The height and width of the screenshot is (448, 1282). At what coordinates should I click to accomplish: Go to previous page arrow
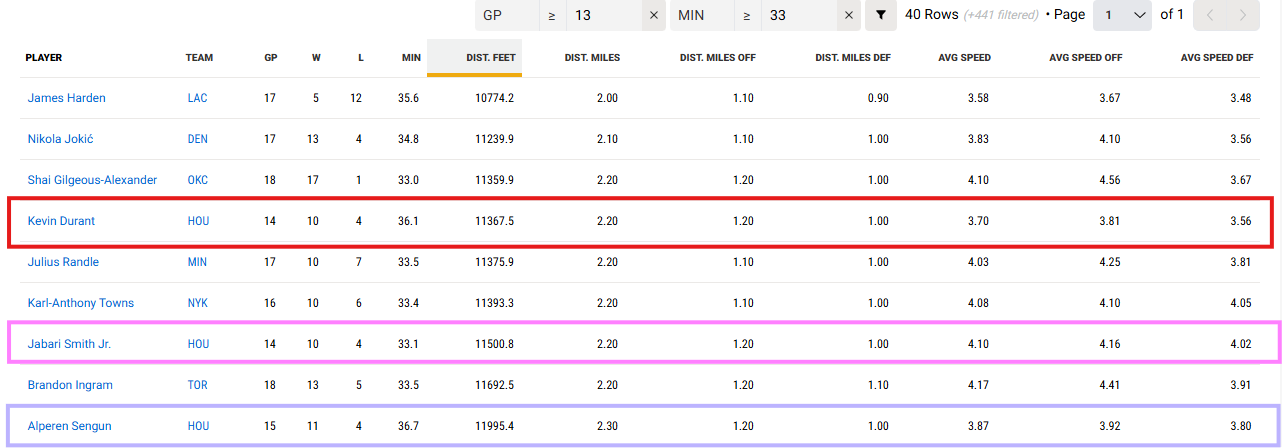1209,15
